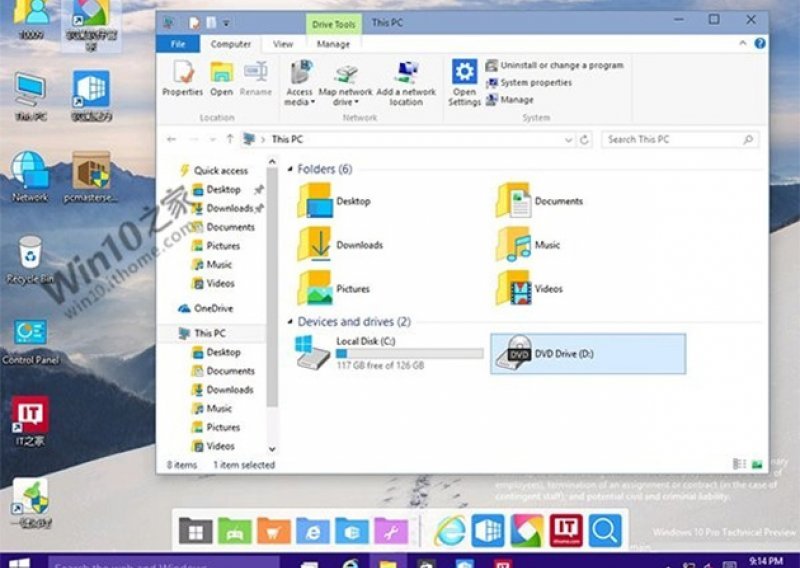Click the magnifier search icon in dock

tap(605, 531)
